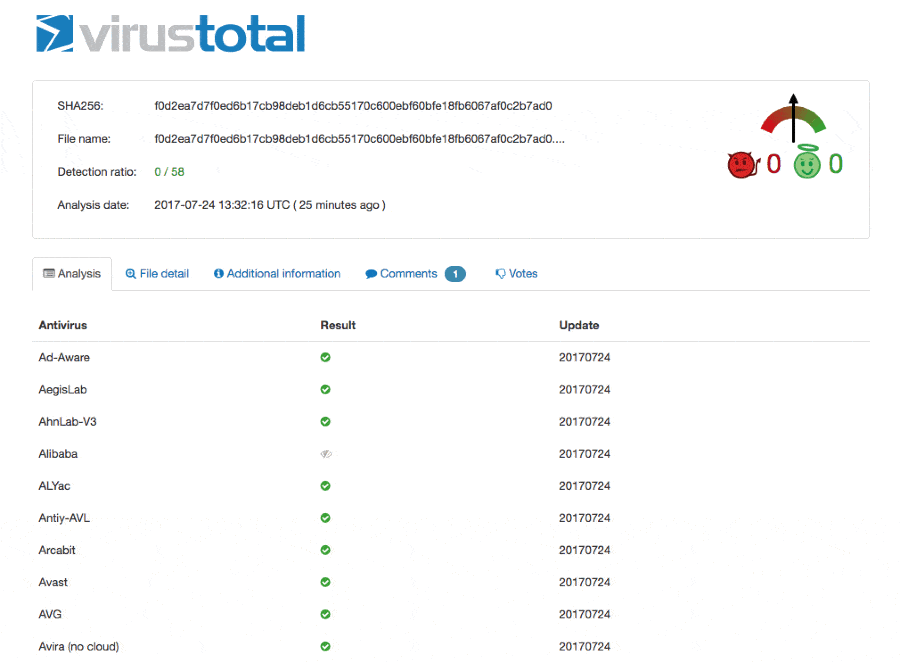Click the green harmless vote count
This screenshot has width=900, height=662.
(x=836, y=164)
